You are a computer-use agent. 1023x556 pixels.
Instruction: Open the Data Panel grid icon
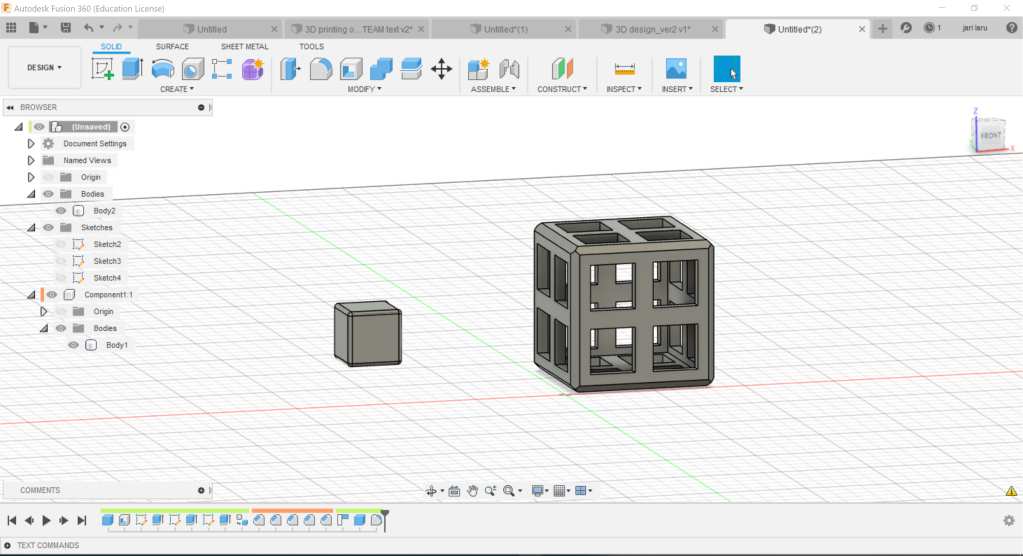[x=11, y=28]
